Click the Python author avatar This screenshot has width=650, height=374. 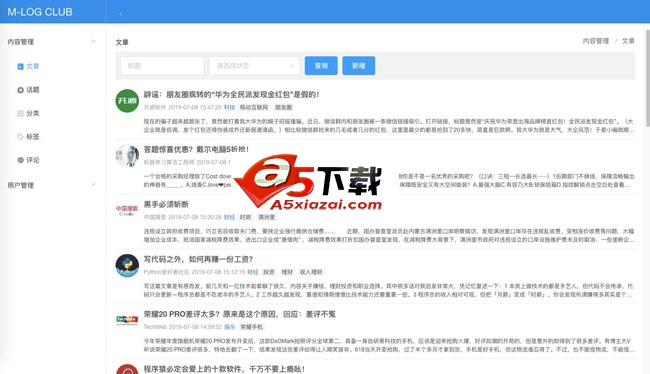click(127, 265)
